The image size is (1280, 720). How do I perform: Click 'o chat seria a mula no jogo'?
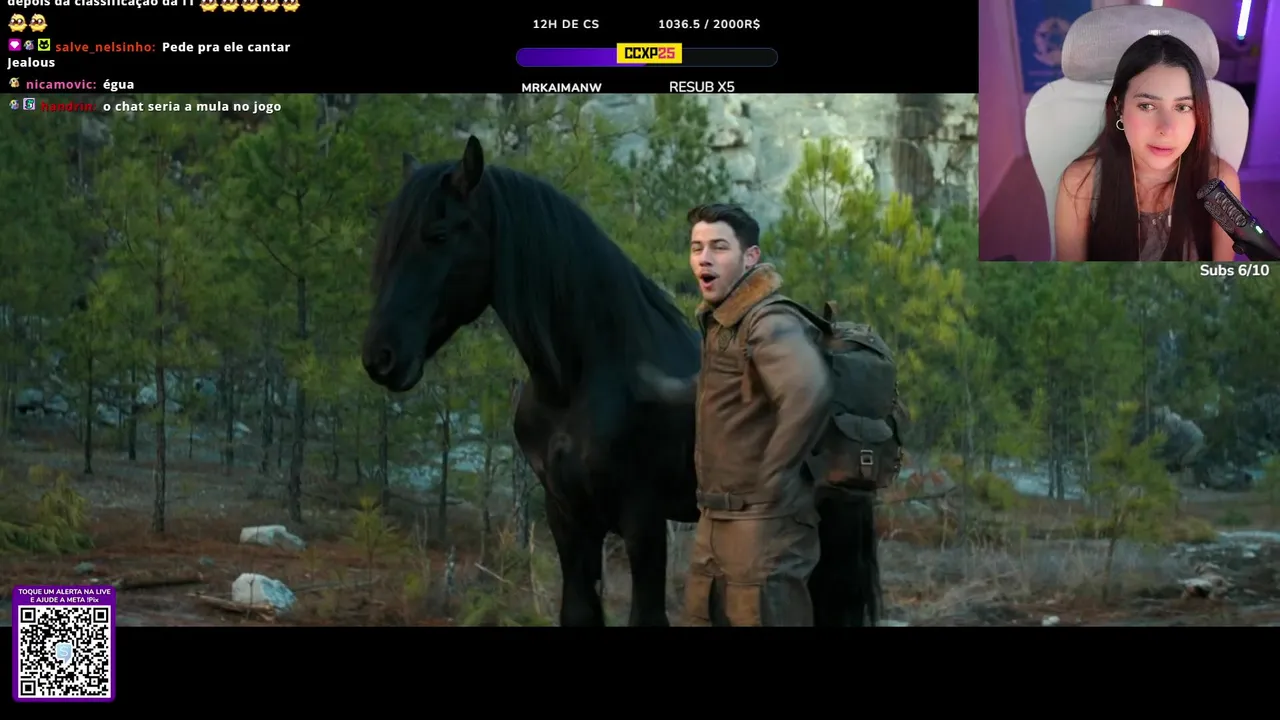[x=192, y=106]
